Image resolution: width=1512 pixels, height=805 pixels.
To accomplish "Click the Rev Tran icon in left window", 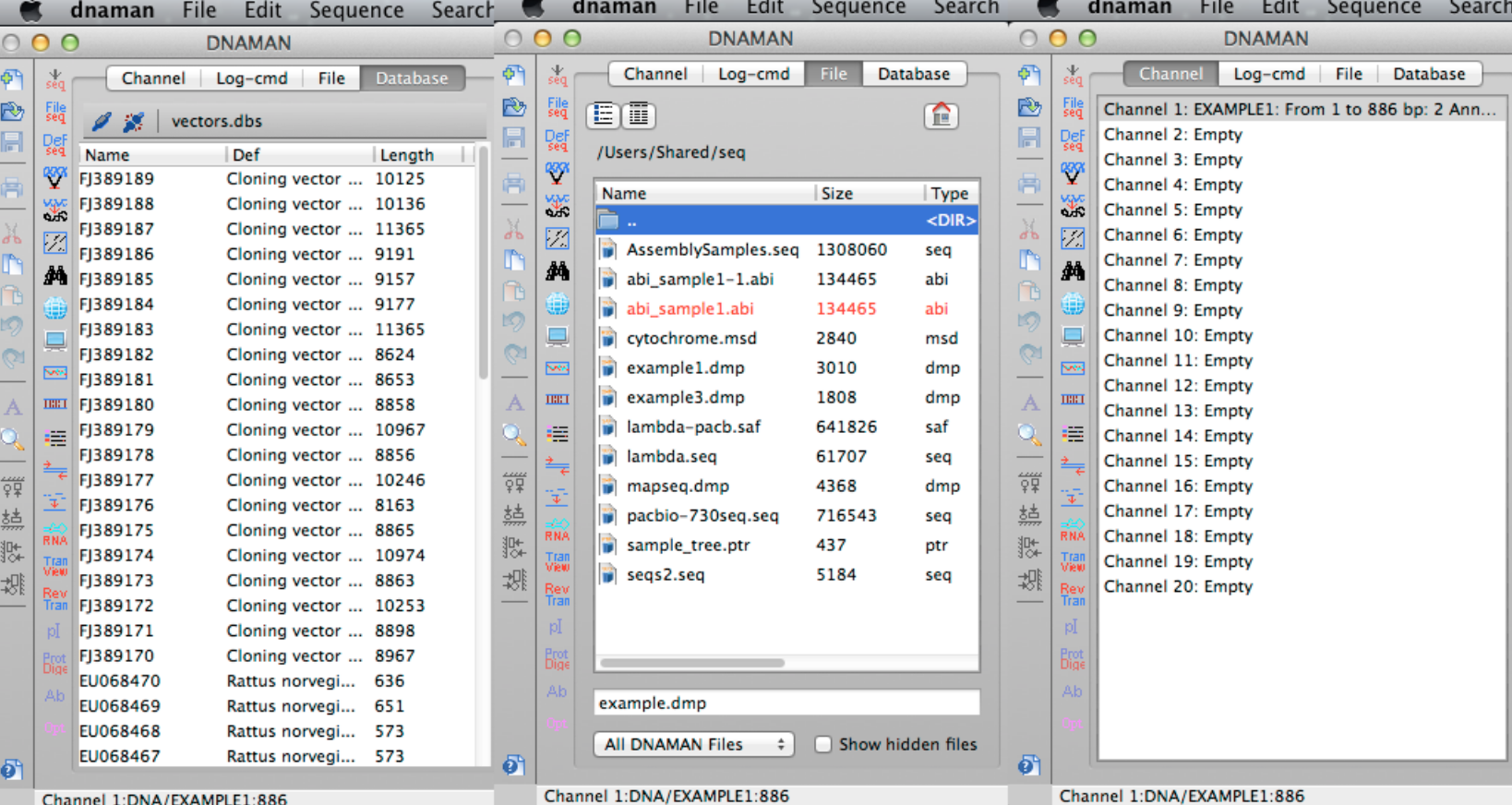I will (54, 599).
